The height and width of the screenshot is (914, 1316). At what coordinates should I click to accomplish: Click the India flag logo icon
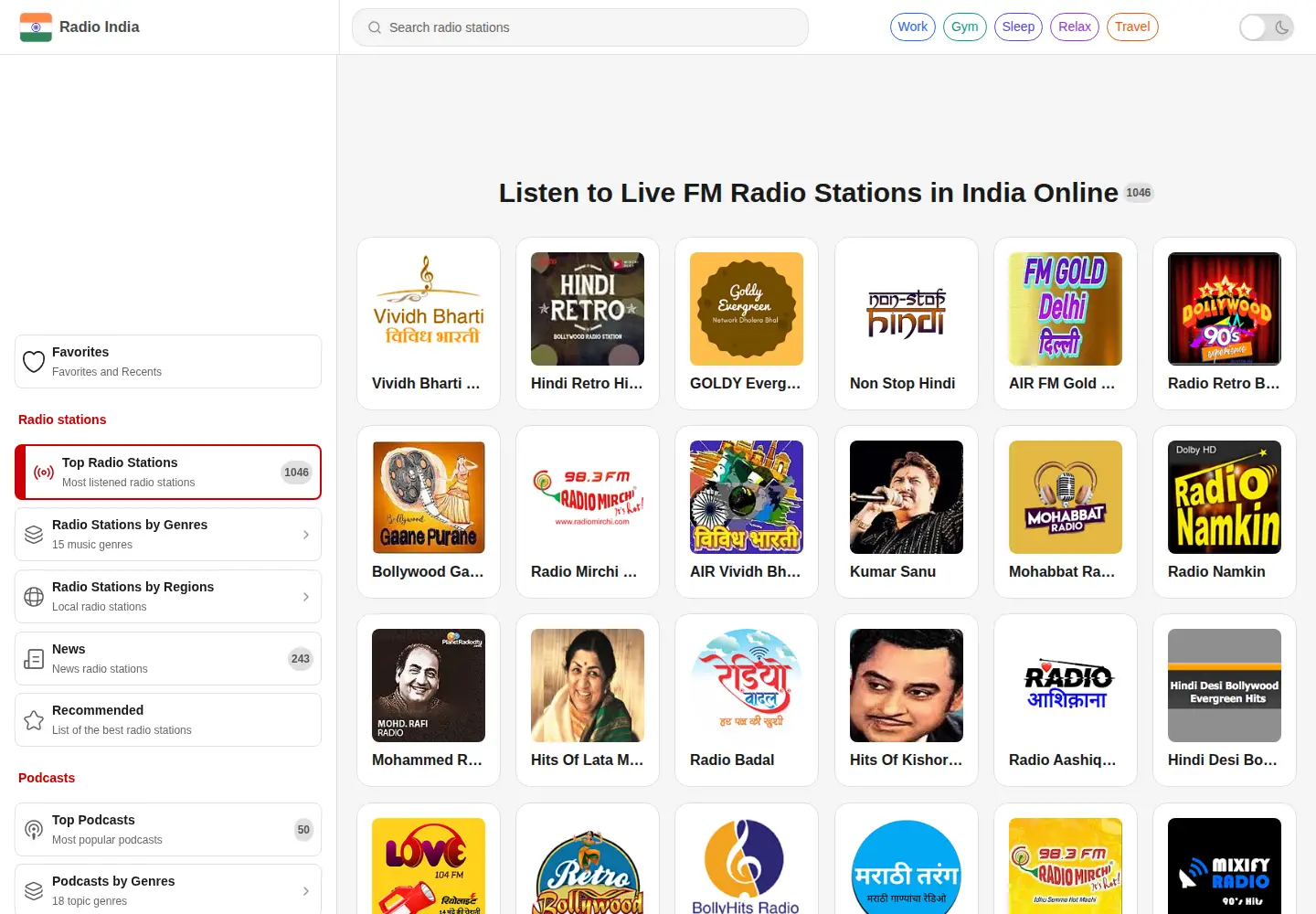click(36, 27)
